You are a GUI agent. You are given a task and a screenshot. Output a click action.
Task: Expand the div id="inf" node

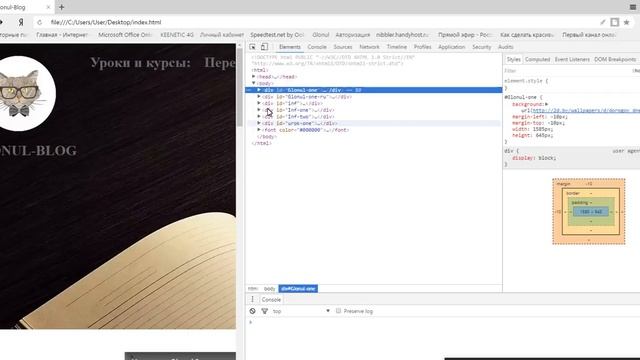[259, 103]
